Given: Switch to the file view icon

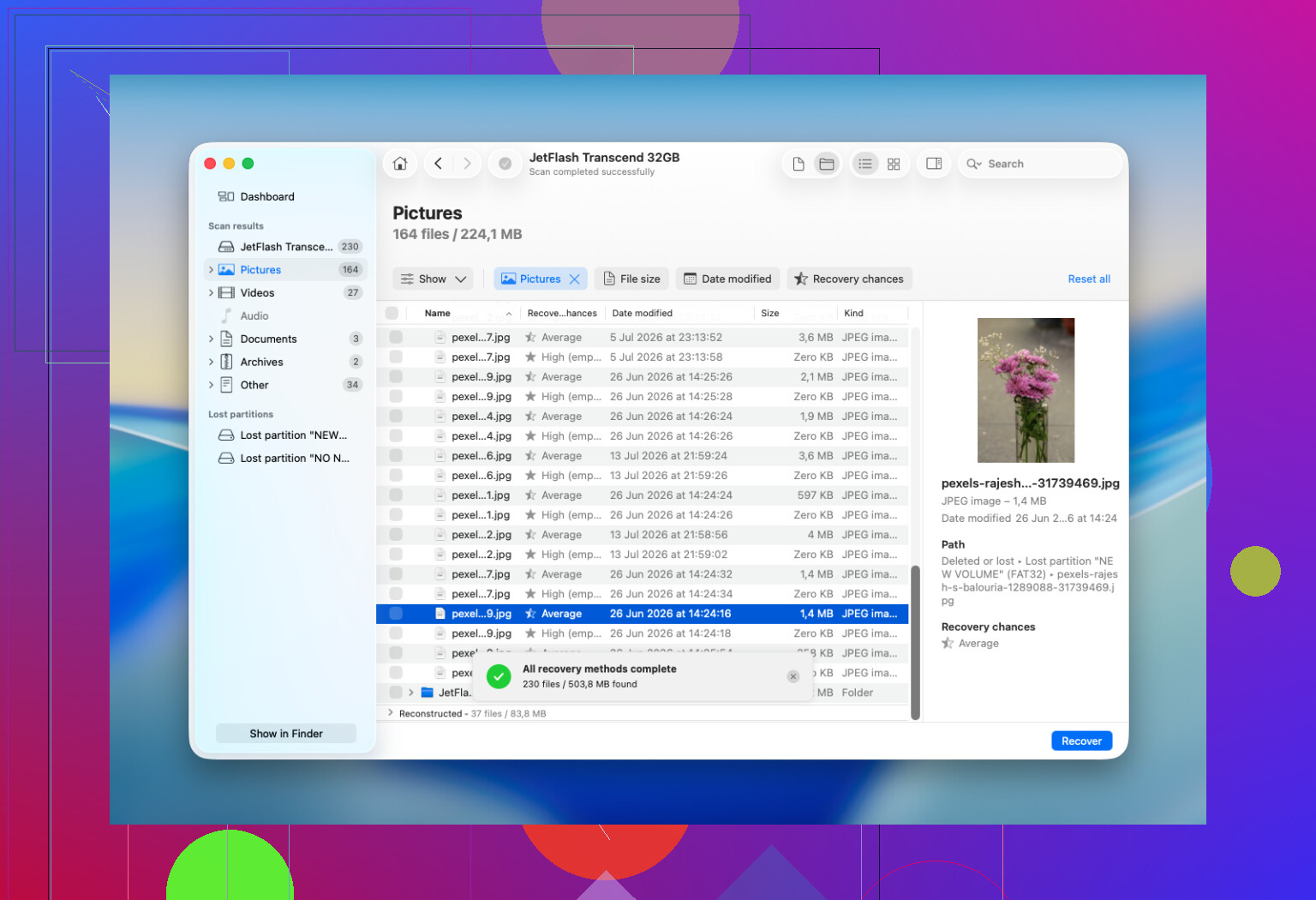Looking at the screenshot, I should click(799, 164).
